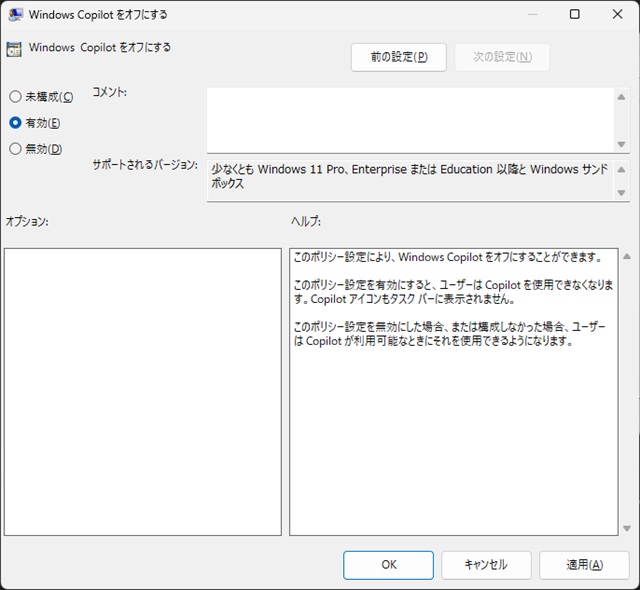640x590 pixels.
Task: Click inside the コメント text box
Action: pyautogui.click(x=410, y=120)
